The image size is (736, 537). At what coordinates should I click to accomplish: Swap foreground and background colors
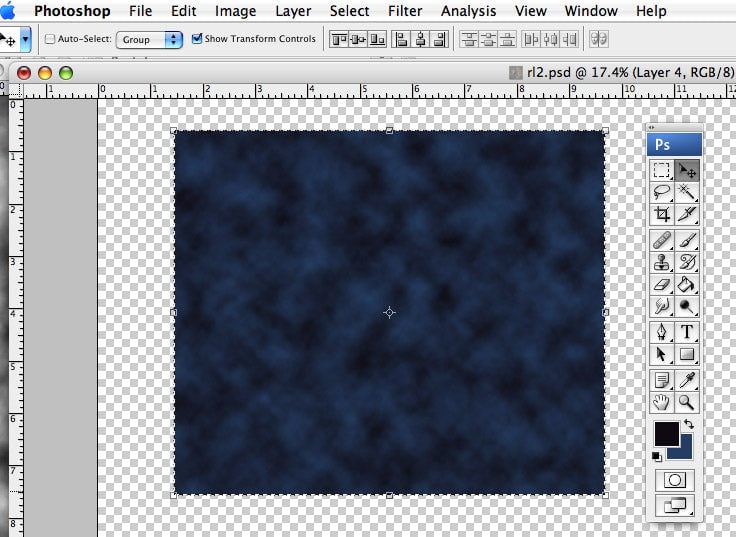(689, 424)
